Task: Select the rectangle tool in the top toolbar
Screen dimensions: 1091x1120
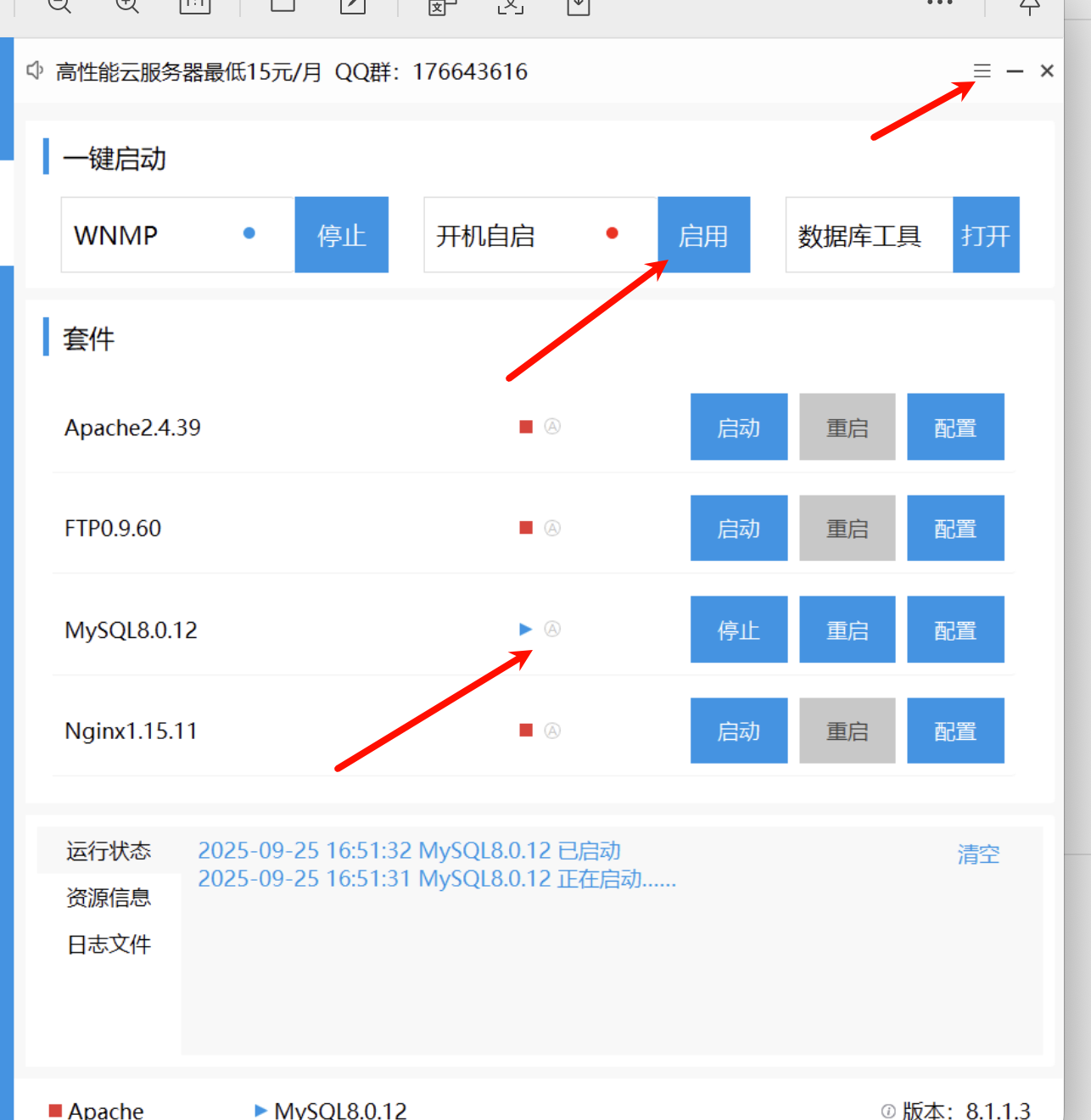Action: (x=281, y=5)
